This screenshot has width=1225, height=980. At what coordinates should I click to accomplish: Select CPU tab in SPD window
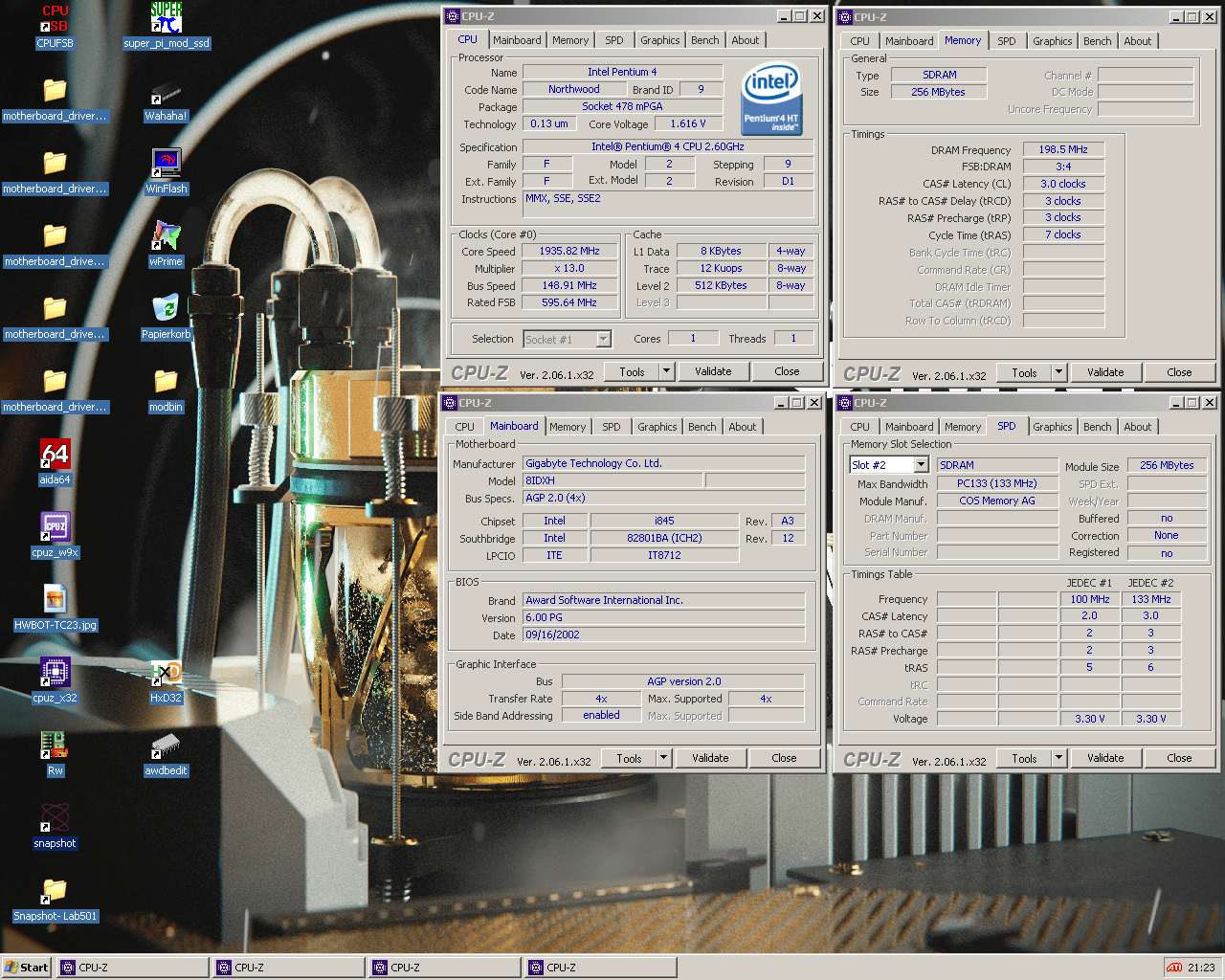pos(860,427)
